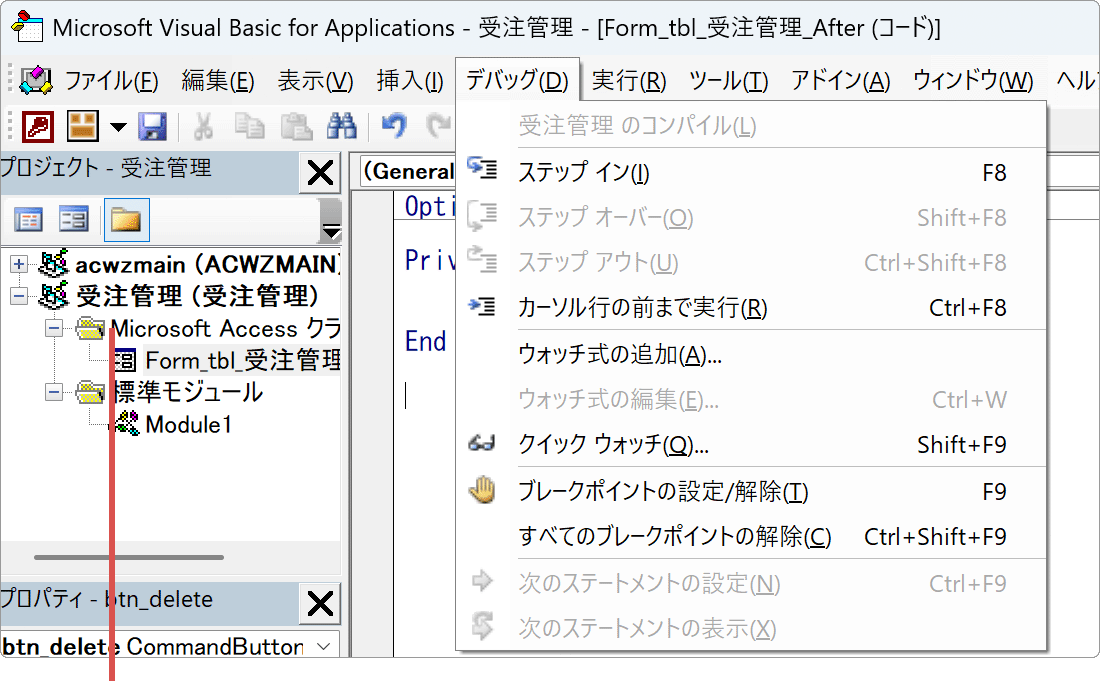Image resolution: width=1100 pixels, height=681 pixels.
Task: Click the View Microsoft Access key icon
Action: pos(38,126)
